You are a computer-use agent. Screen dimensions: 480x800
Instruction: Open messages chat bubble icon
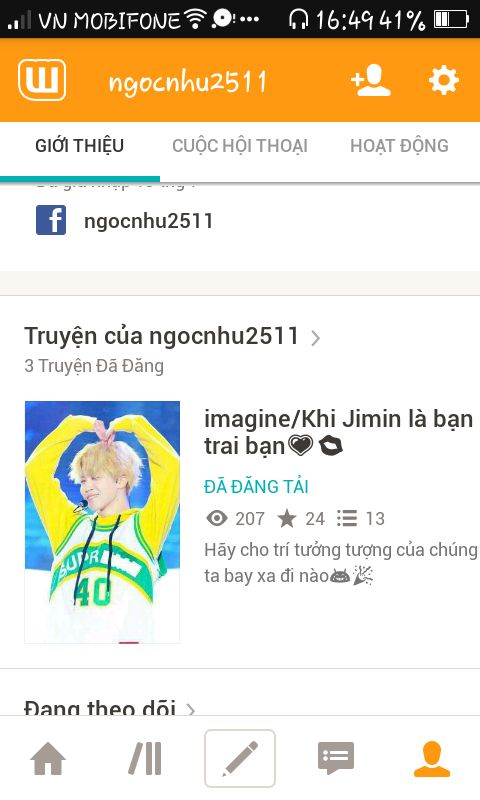pyautogui.click(x=336, y=758)
